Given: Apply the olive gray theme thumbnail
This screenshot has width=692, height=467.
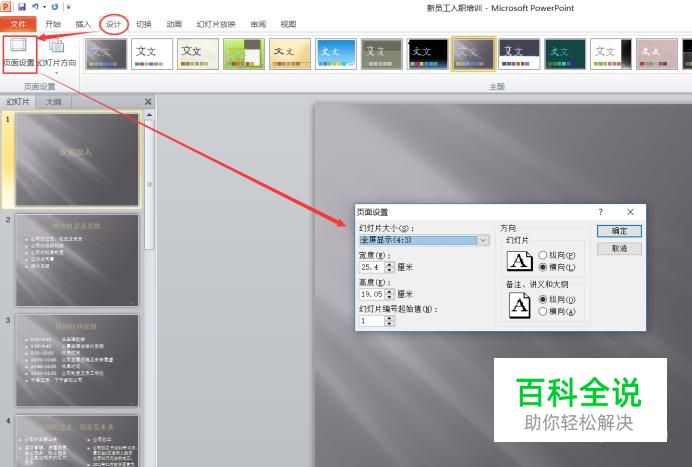Looking at the screenshot, I should (x=381, y=54).
